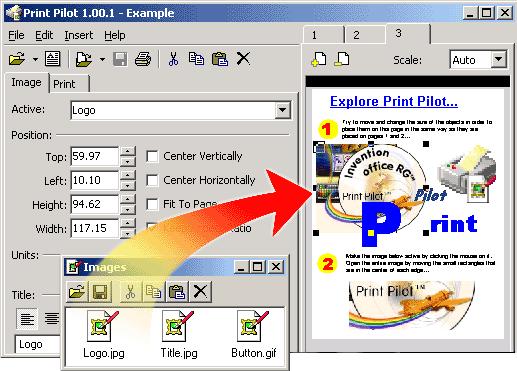Select the Cut scissors icon in main toolbar
Image resolution: width=517 pixels, height=371 pixels.
tap(173, 59)
